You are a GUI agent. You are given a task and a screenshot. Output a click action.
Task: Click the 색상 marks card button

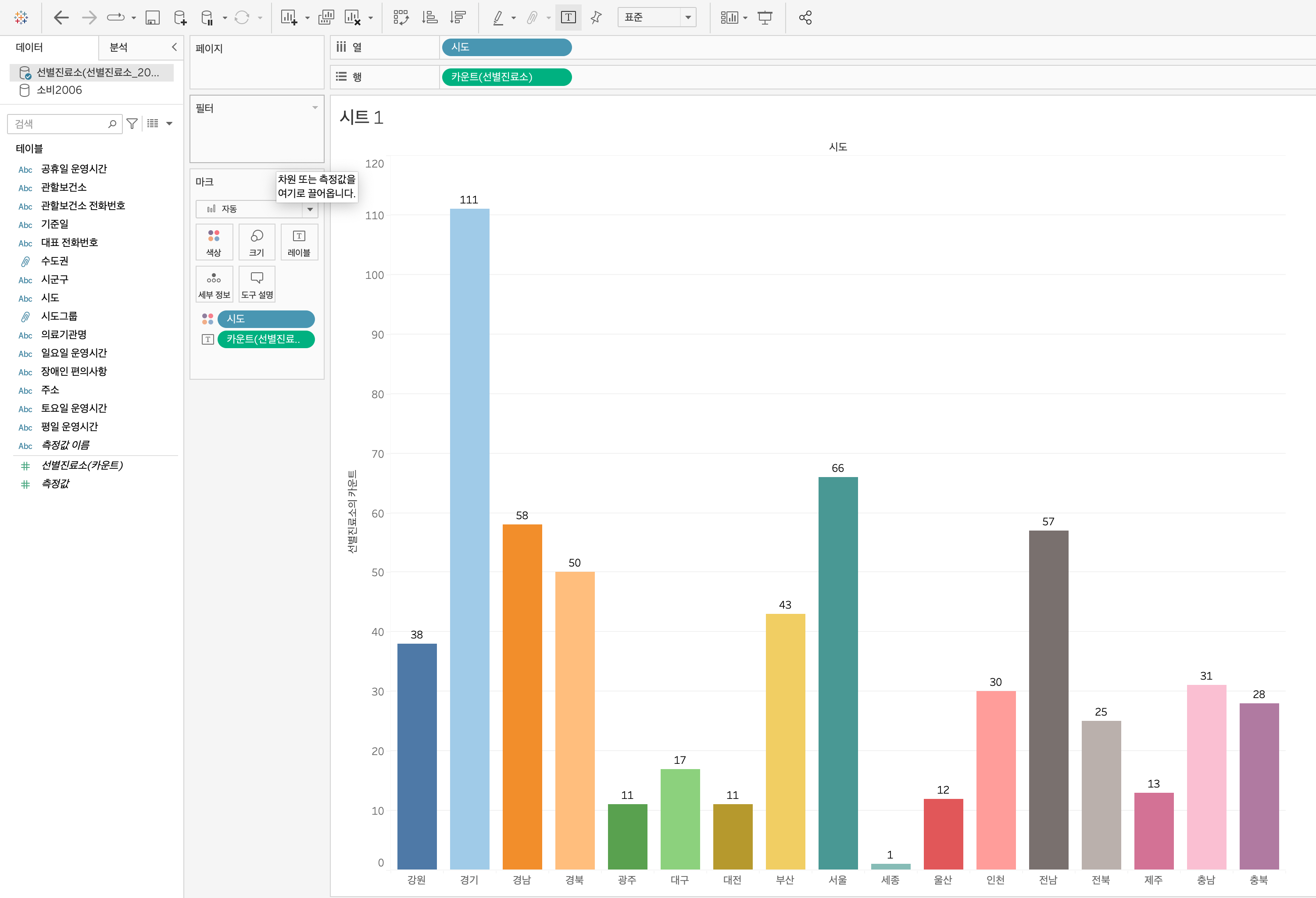click(x=214, y=242)
